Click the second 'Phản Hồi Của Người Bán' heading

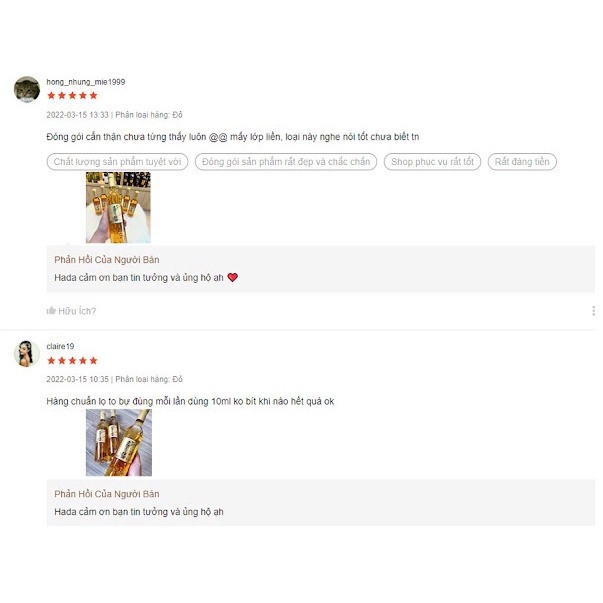pyautogui.click(x=107, y=494)
